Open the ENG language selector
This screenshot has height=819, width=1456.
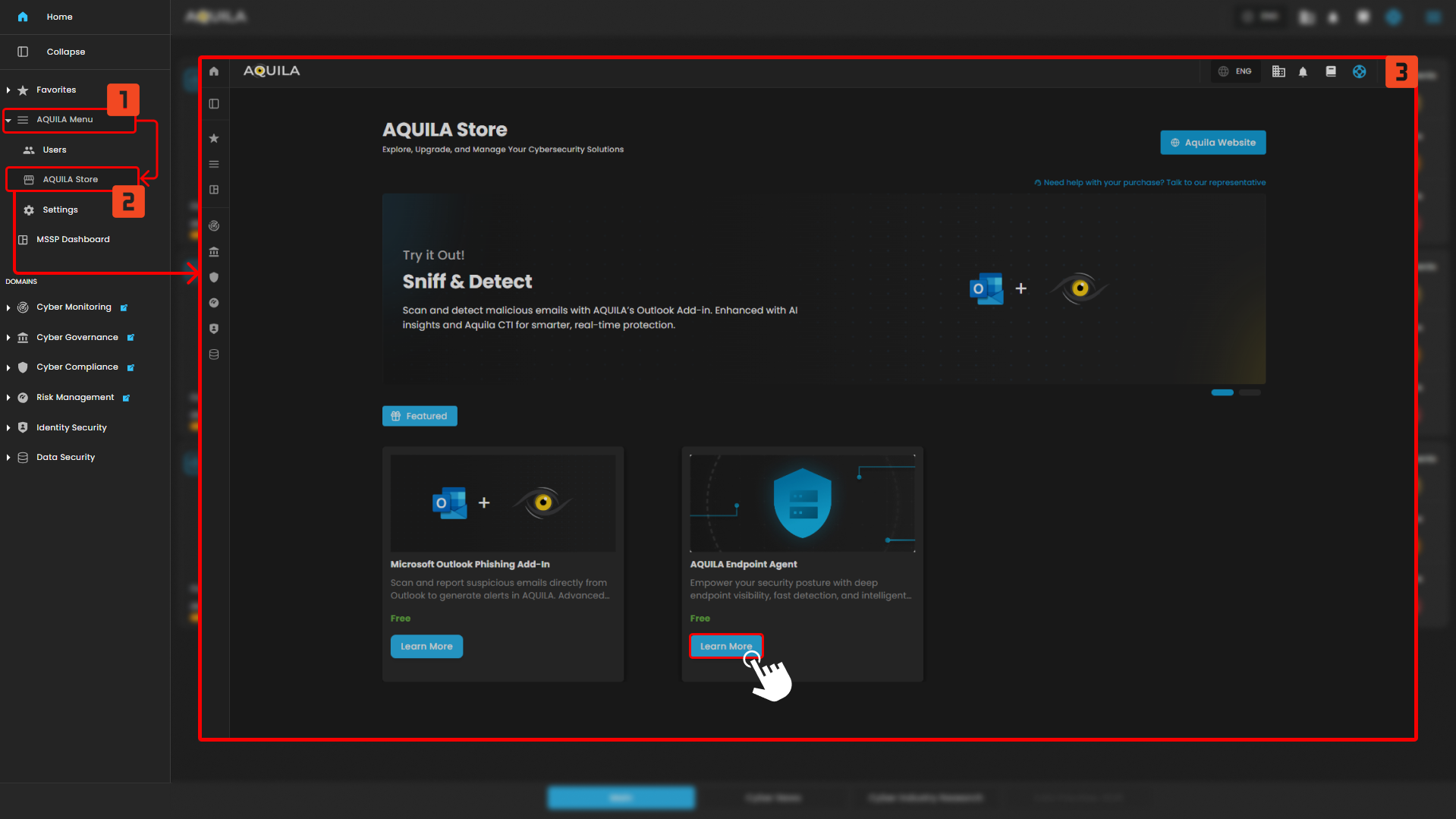[x=1235, y=71]
